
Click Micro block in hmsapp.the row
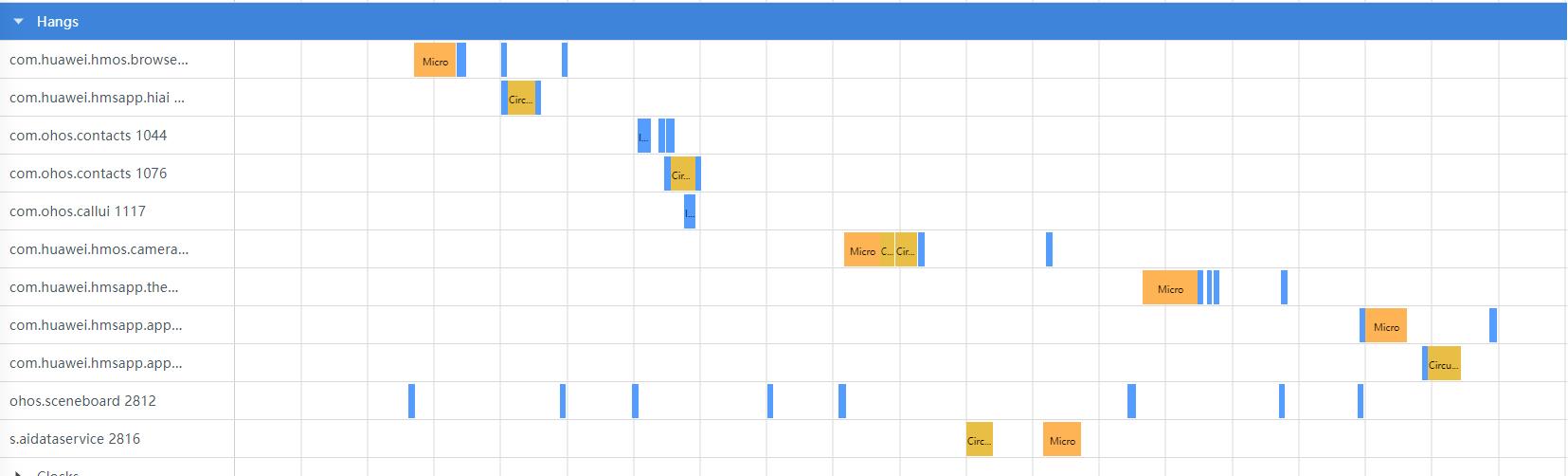1170,287
